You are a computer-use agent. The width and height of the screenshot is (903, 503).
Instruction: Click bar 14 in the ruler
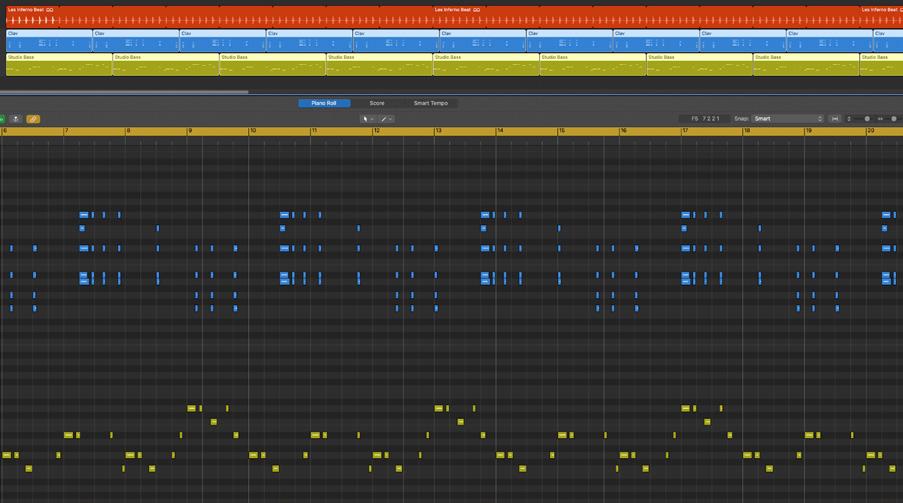coord(500,131)
